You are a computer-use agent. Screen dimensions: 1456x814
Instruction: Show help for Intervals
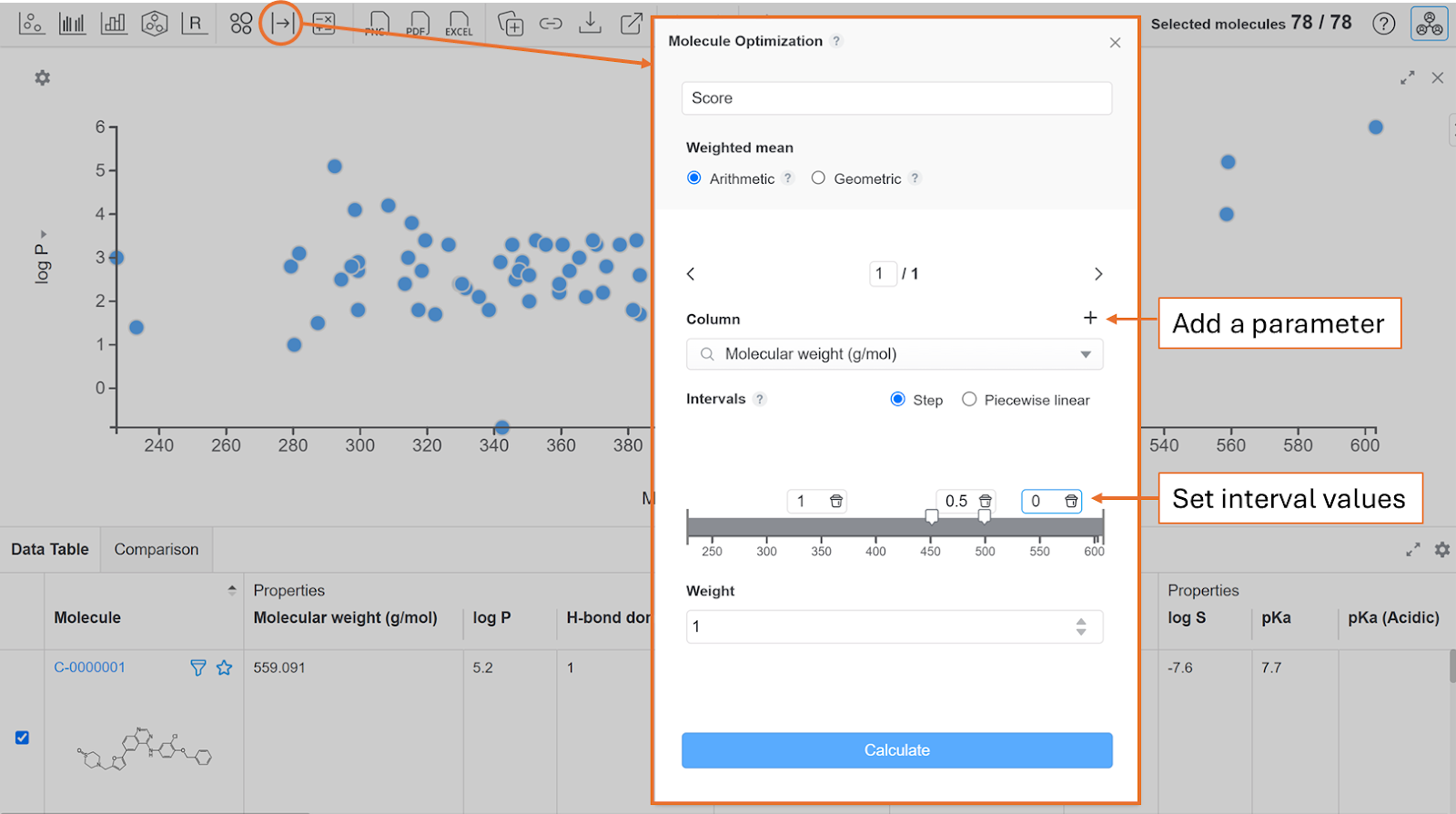click(x=760, y=399)
